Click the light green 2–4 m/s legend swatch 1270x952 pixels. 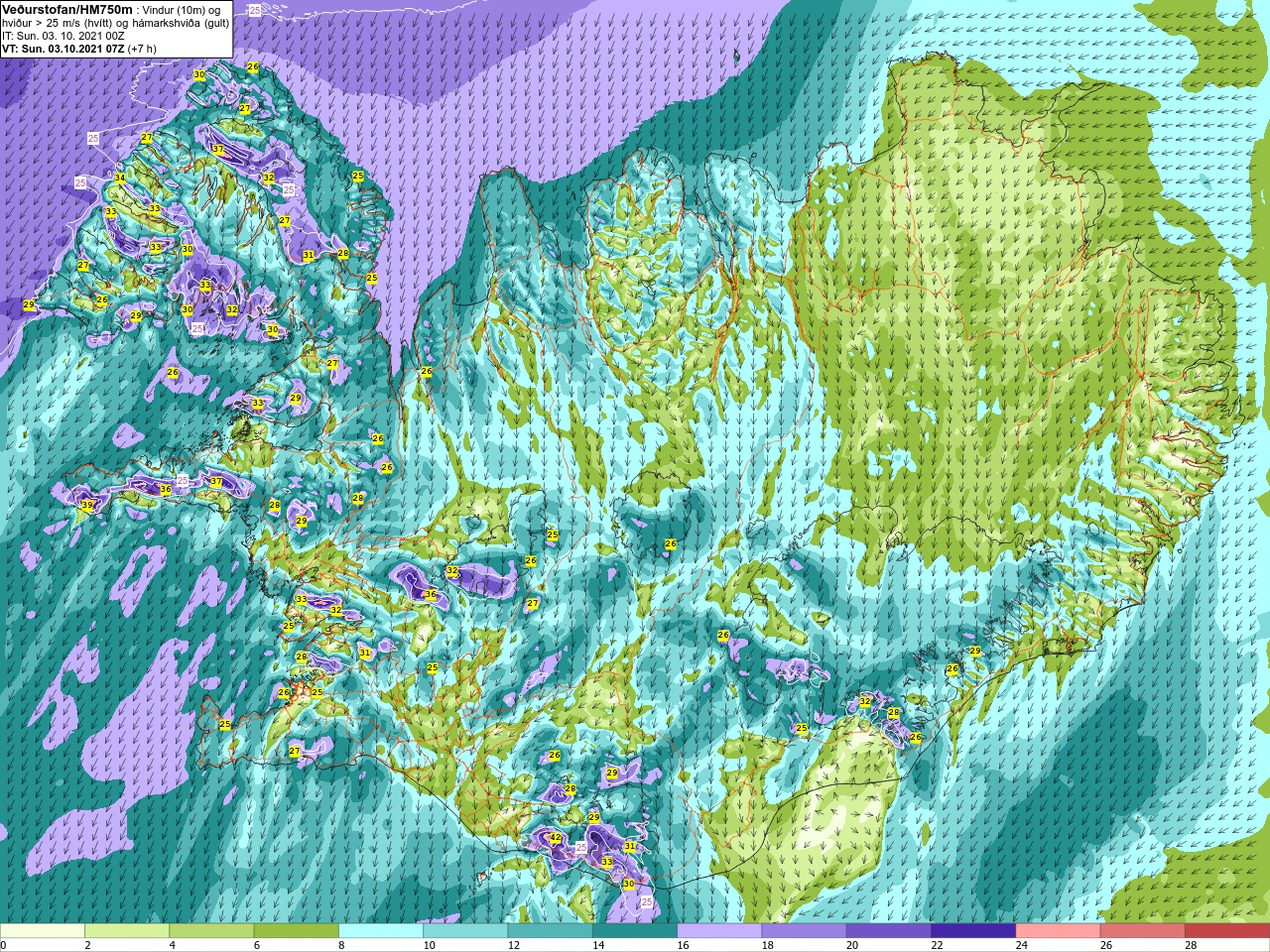127,931
